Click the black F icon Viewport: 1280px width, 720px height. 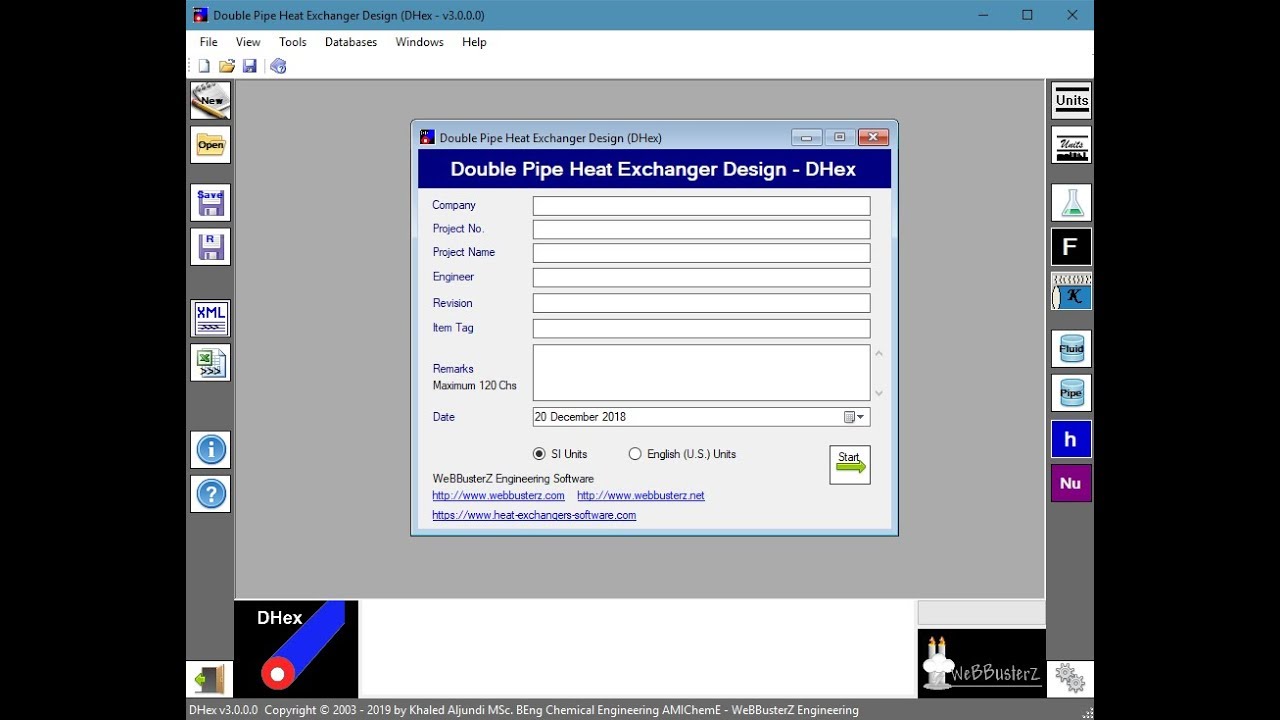(x=1071, y=247)
